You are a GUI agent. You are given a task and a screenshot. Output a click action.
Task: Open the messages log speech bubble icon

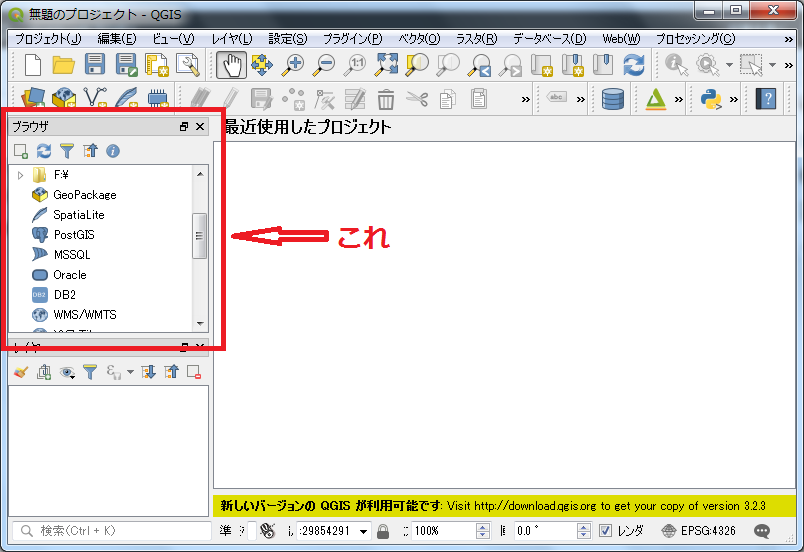pos(762,531)
